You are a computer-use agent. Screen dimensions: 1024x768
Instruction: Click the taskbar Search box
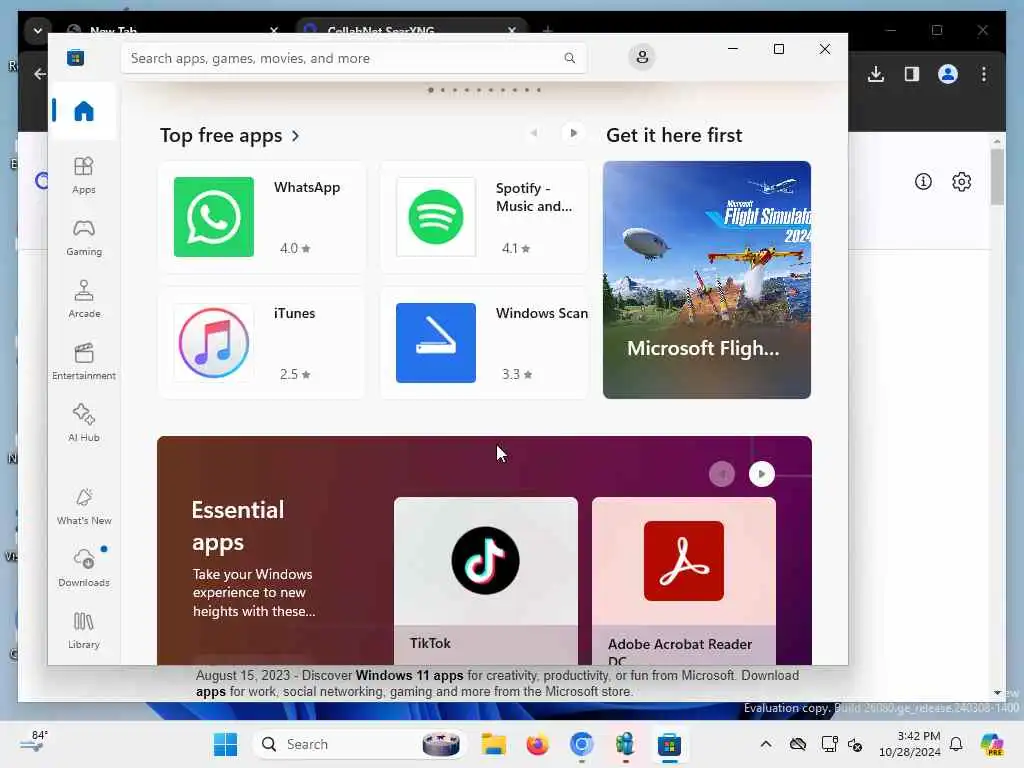tap(359, 744)
